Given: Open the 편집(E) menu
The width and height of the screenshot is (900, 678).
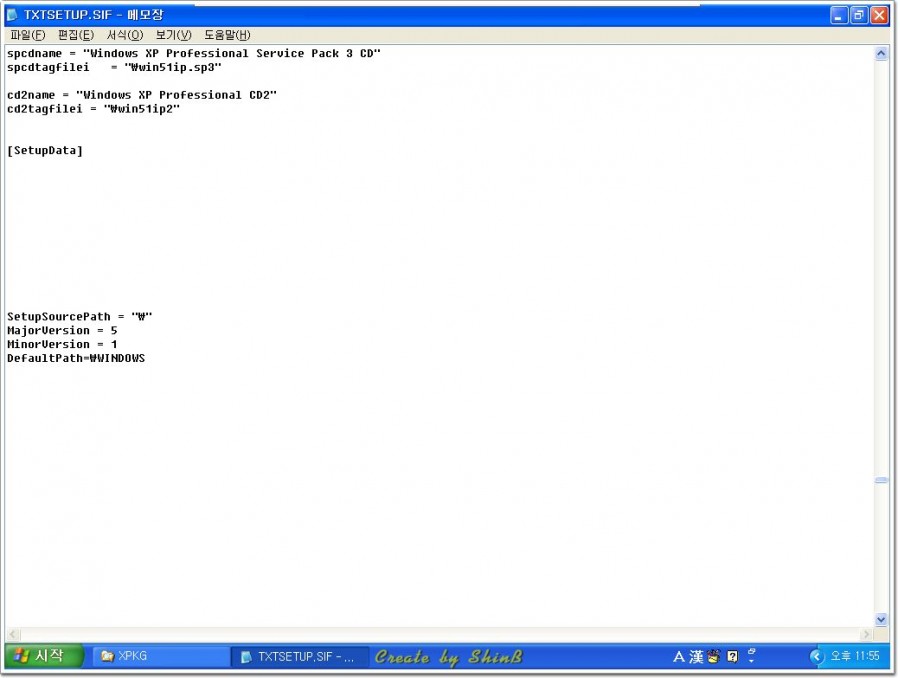Looking at the screenshot, I should pyautogui.click(x=76, y=35).
